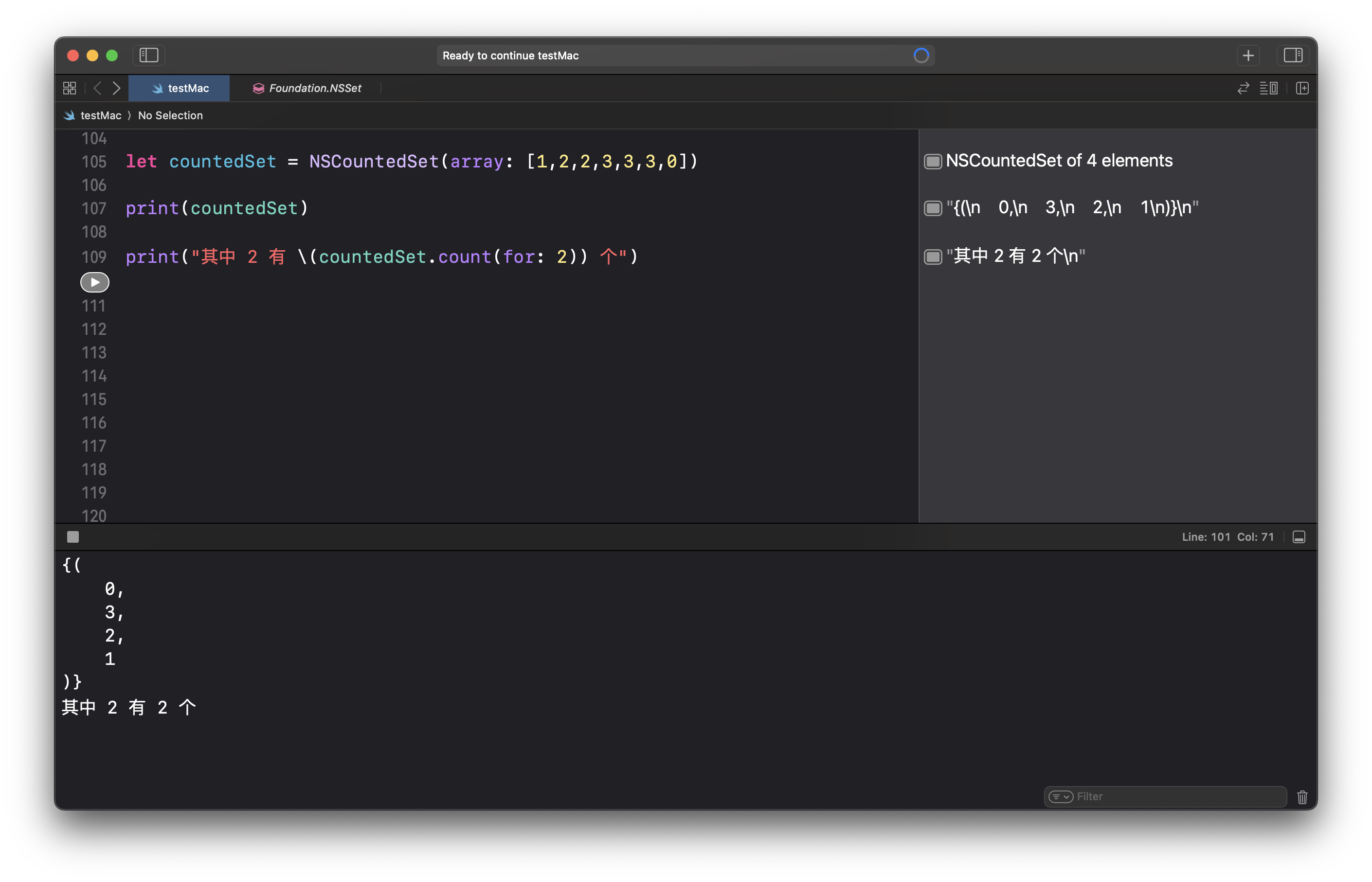Click line number 109 in gutter

[94, 257]
